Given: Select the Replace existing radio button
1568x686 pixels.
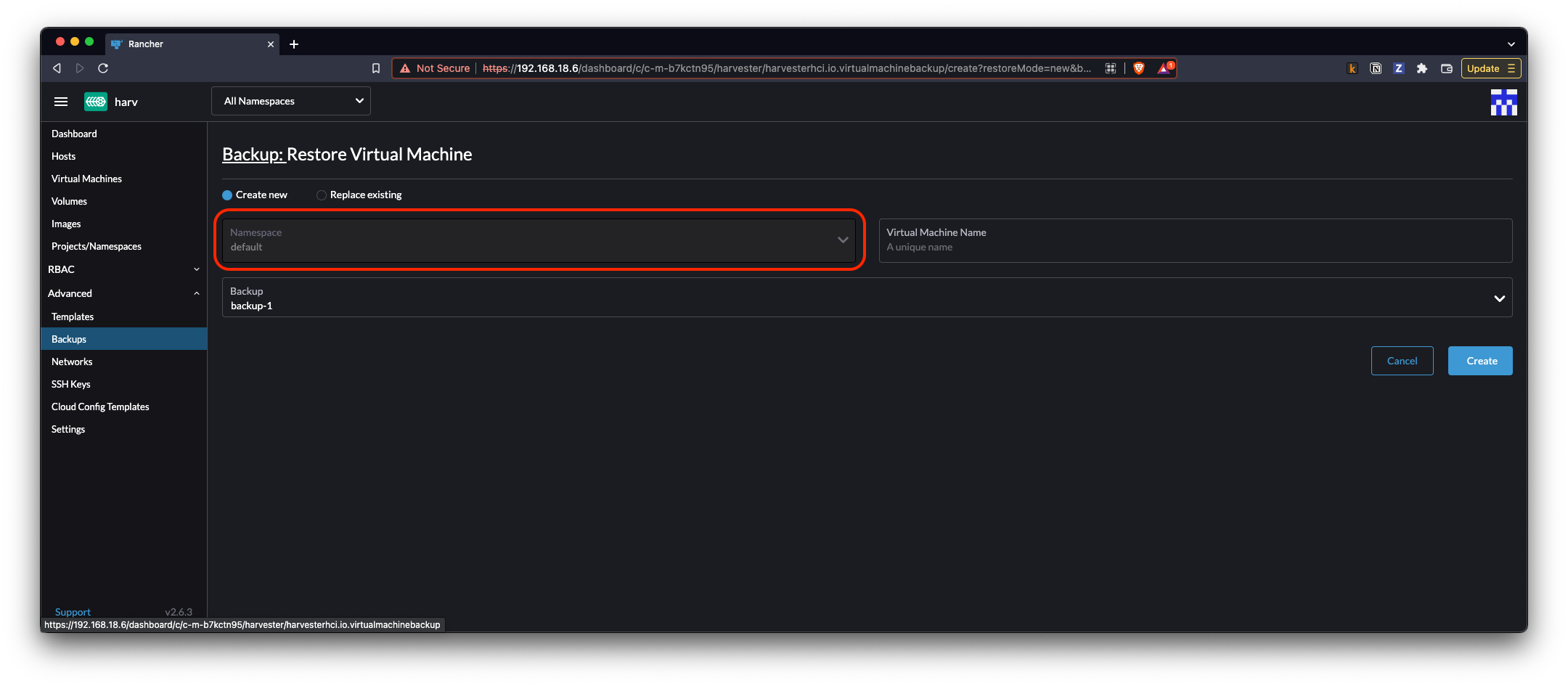Looking at the screenshot, I should point(322,195).
